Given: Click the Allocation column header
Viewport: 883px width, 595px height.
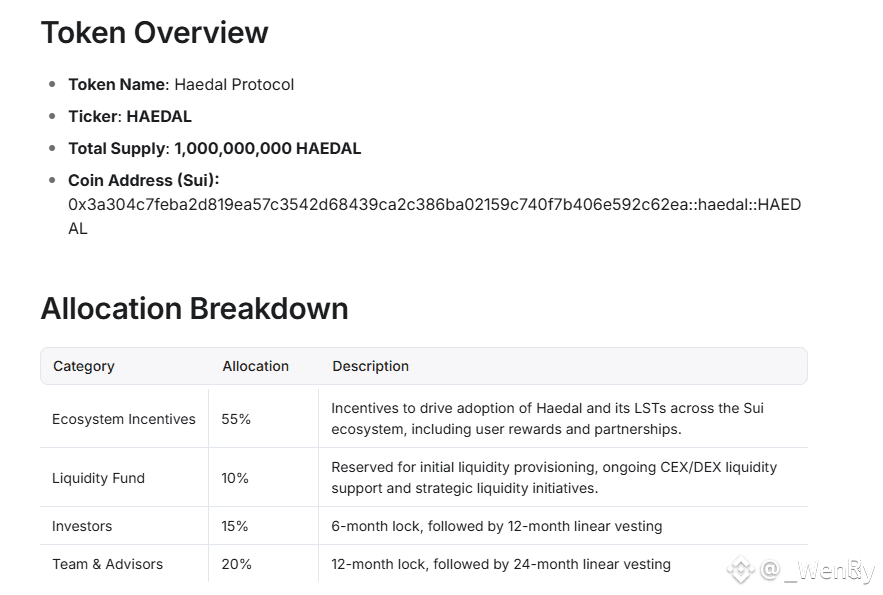Looking at the screenshot, I should pos(256,366).
